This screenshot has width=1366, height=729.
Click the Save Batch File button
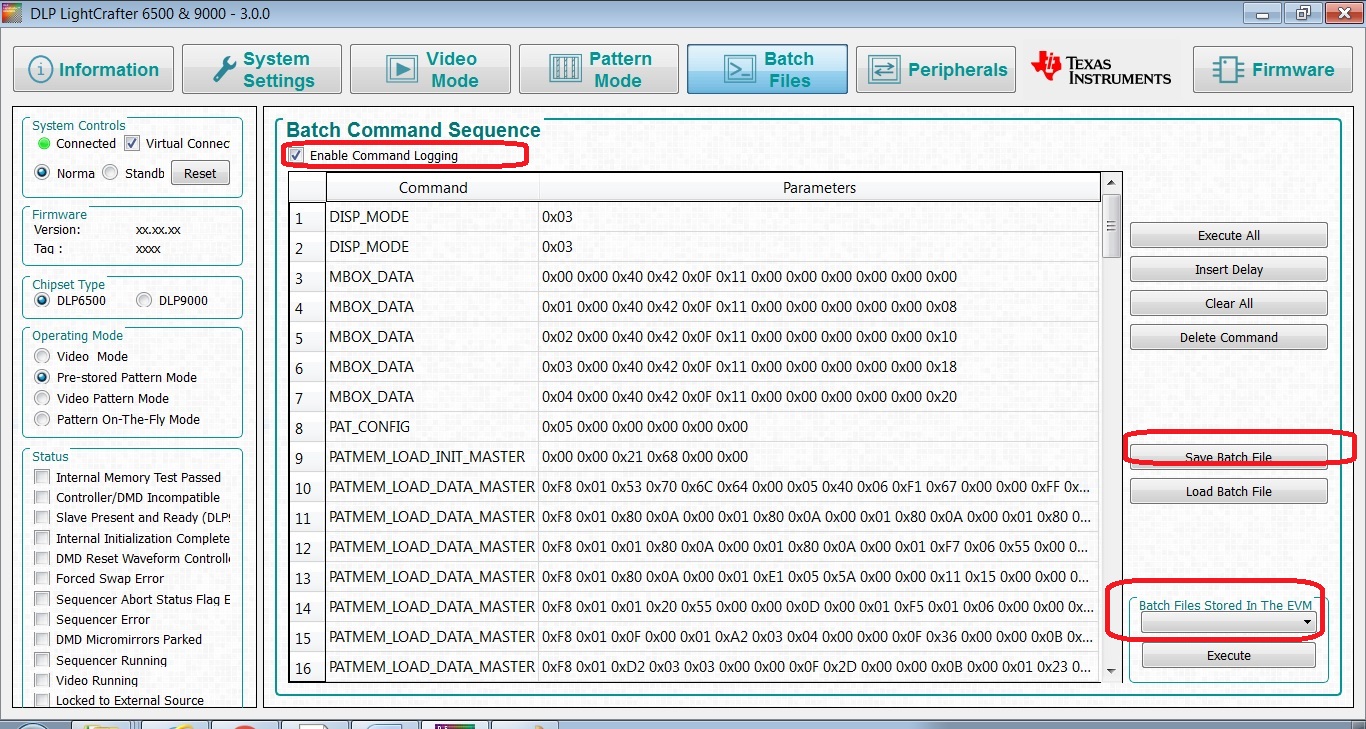click(1229, 457)
